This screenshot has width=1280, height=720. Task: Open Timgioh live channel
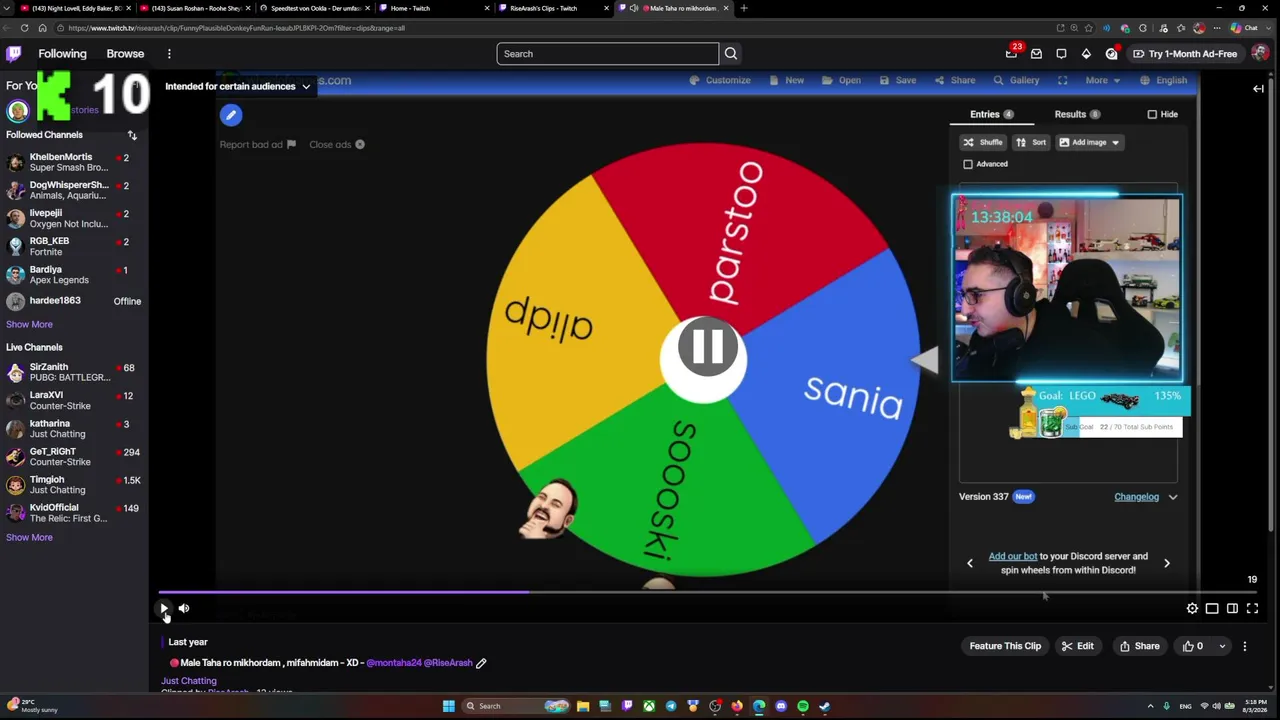coord(73,485)
